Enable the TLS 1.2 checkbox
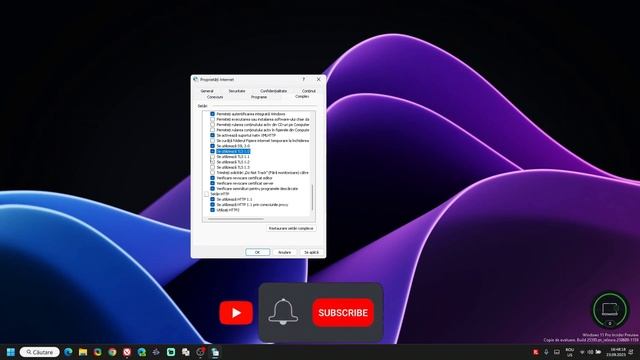The image size is (640, 360). [x=212, y=162]
